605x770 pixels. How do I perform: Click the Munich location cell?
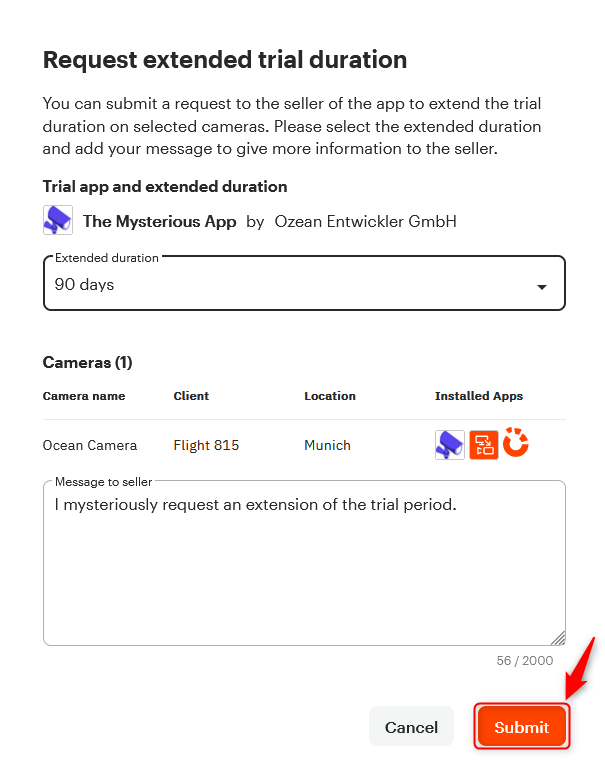pyautogui.click(x=328, y=445)
